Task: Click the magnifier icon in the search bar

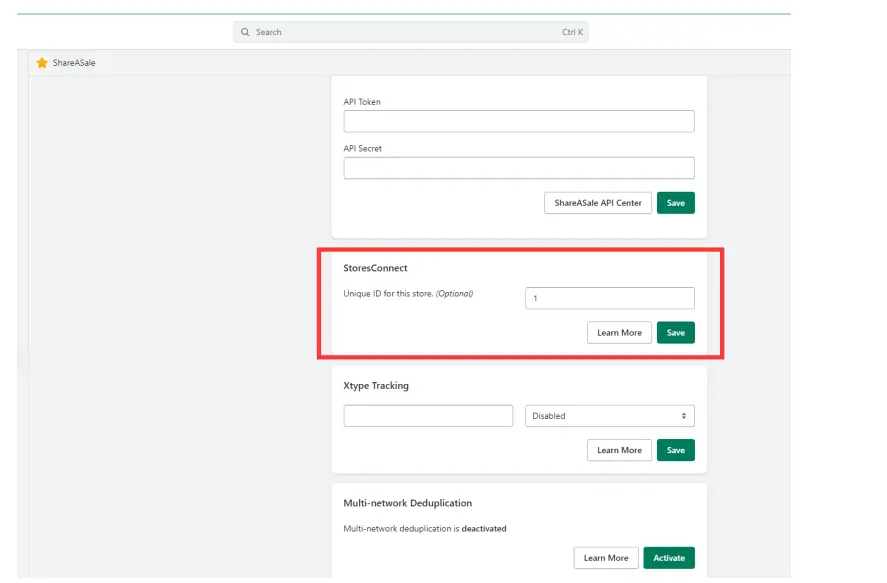Action: tap(245, 32)
